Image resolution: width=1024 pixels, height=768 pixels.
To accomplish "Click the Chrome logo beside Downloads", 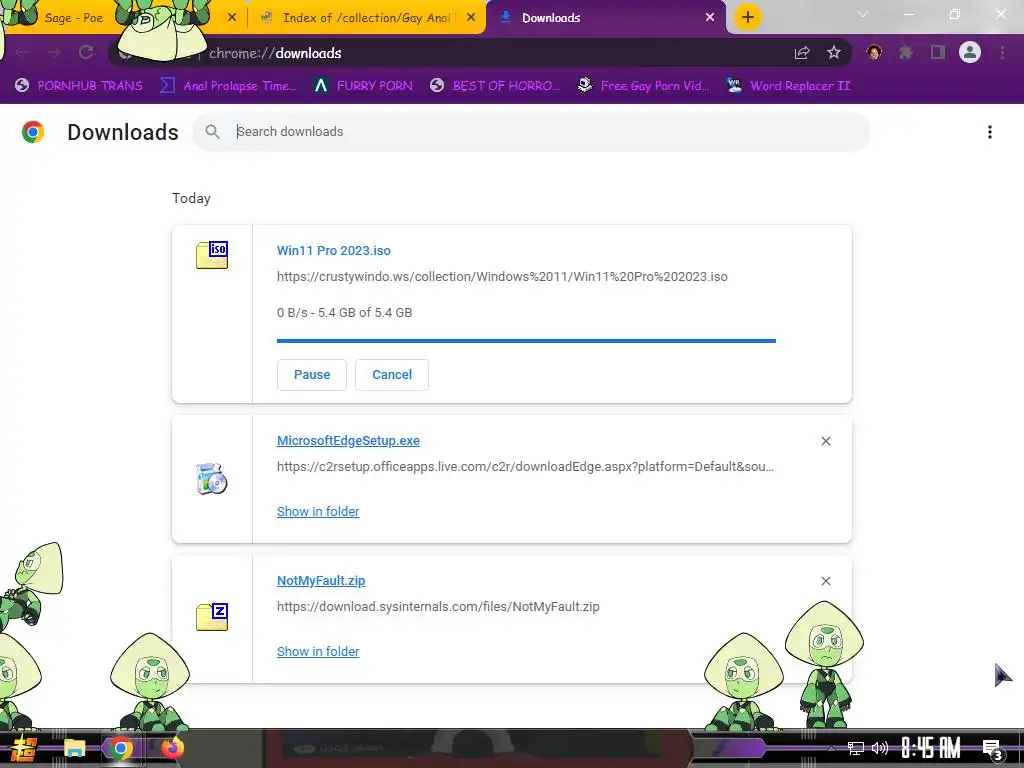I will (33, 132).
